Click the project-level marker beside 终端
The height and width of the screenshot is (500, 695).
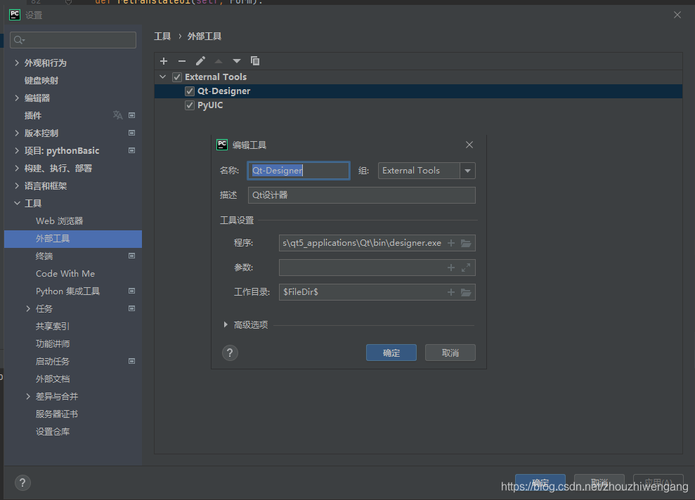click(x=132, y=256)
